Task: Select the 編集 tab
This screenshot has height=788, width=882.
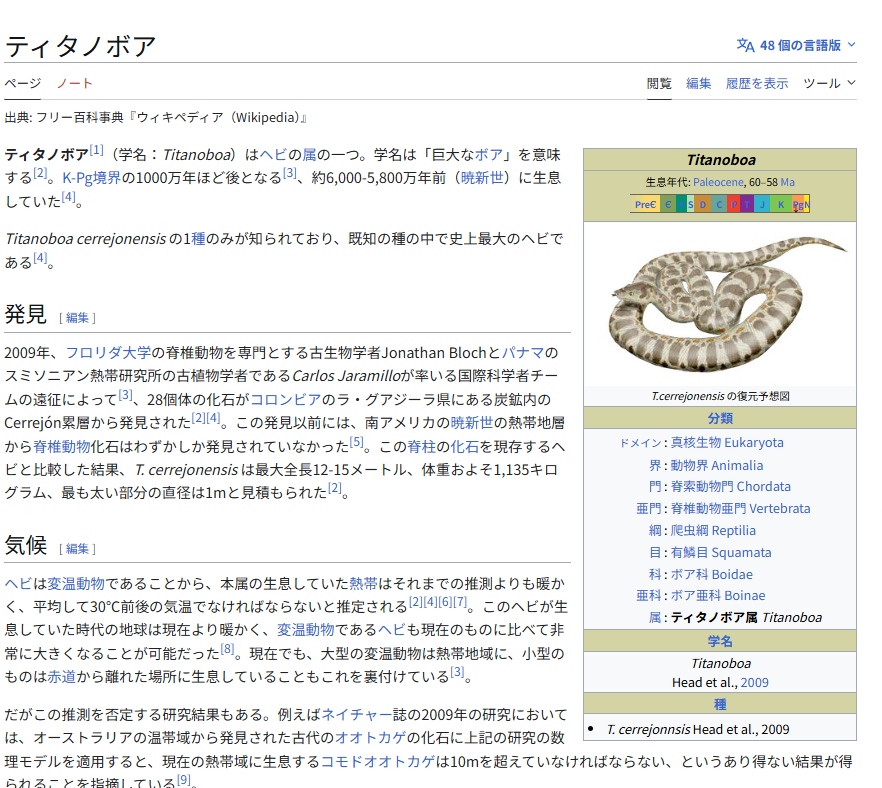Action: [698, 83]
